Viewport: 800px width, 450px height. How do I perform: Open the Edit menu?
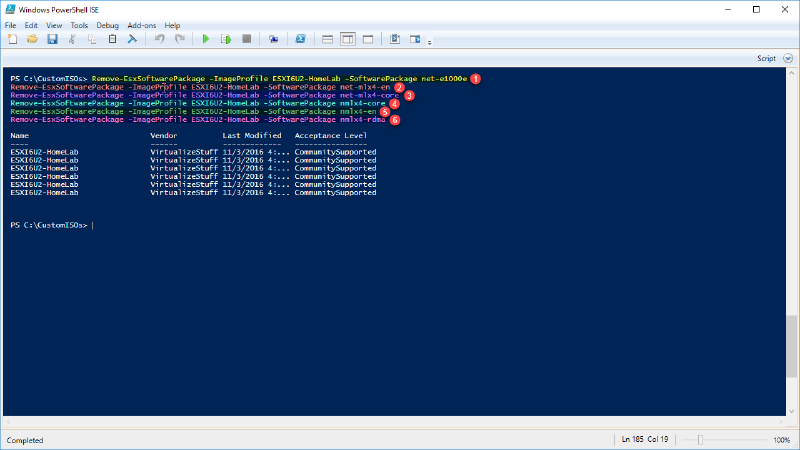31,25
